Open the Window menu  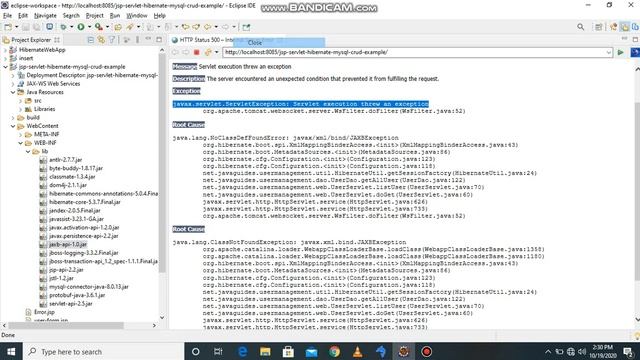coord(137,16)
